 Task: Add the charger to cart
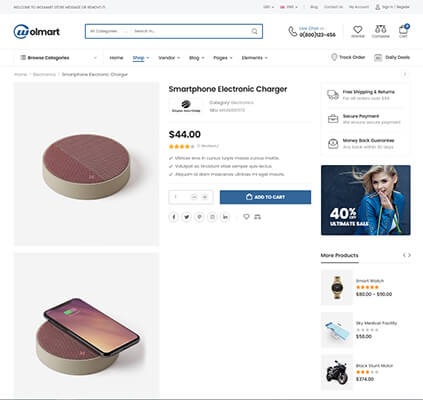[265, 197]
